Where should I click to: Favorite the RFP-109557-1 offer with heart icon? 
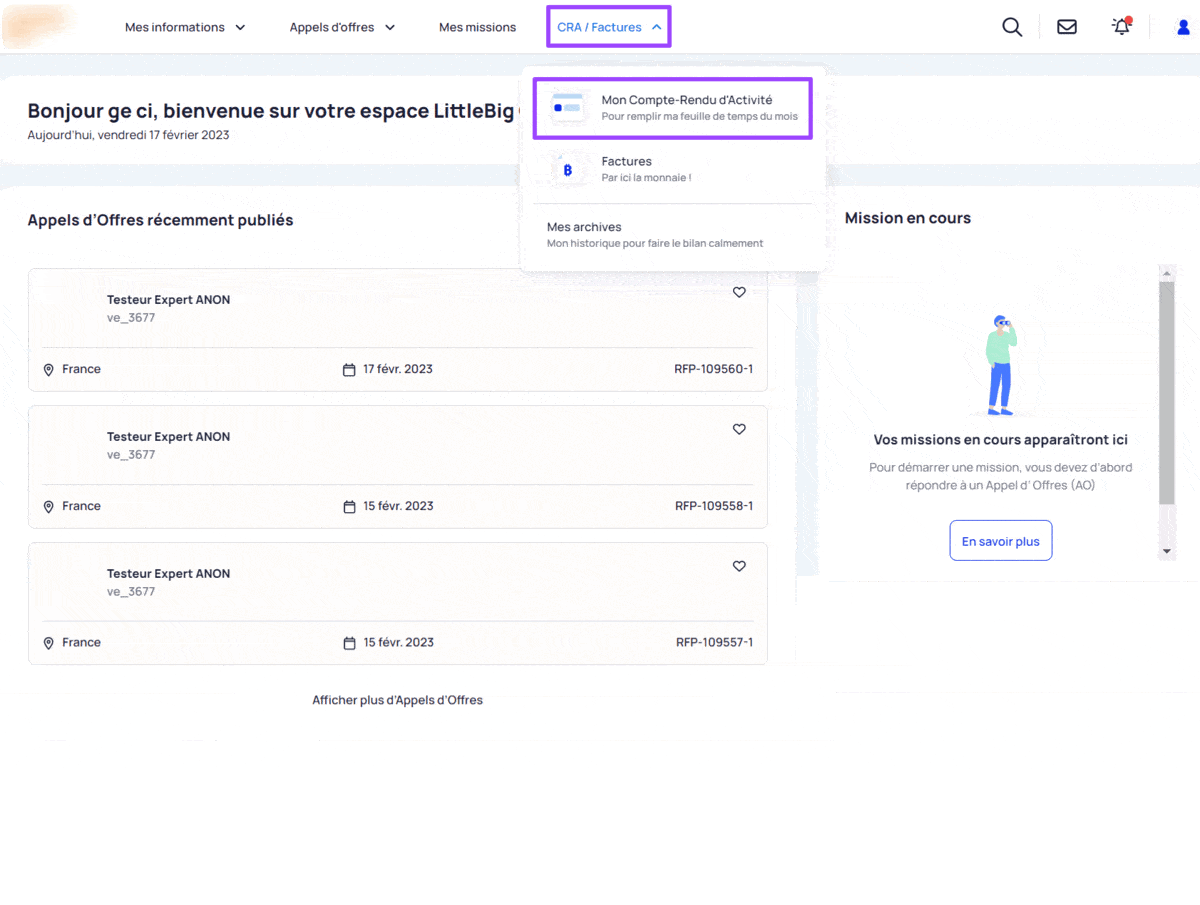pos(739,566)
